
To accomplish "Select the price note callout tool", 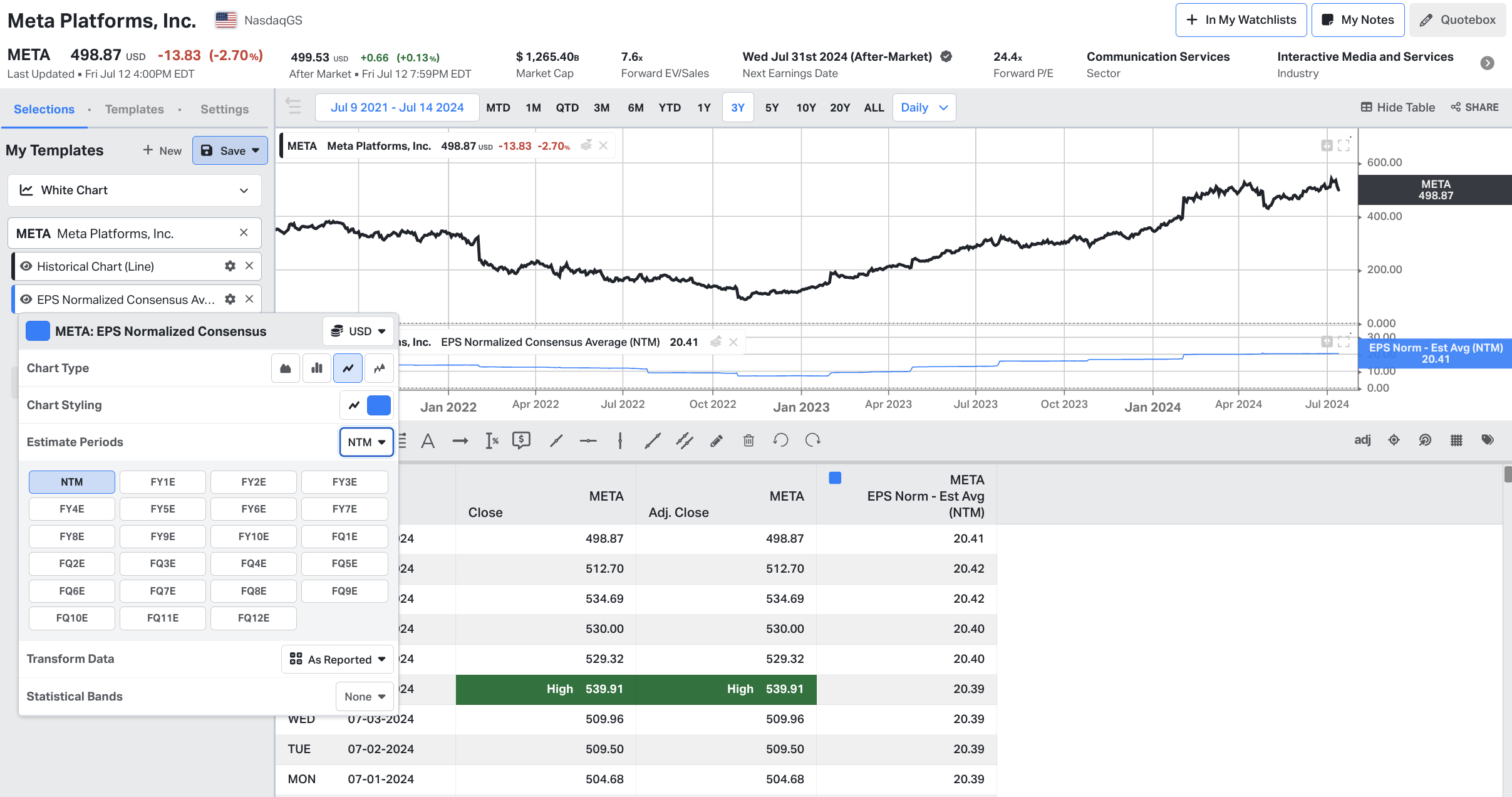I will (521, 441).
